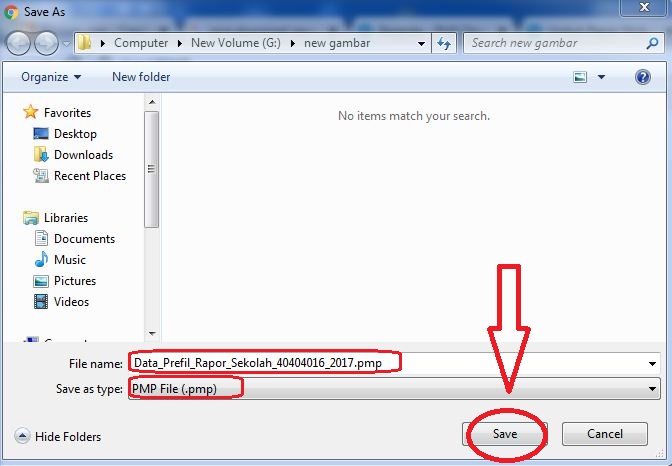This screenshot has width=672, height=466.
Task: Select new gambar in the breadcrumb
Action: pyautogui.click(x=337, y=43)
